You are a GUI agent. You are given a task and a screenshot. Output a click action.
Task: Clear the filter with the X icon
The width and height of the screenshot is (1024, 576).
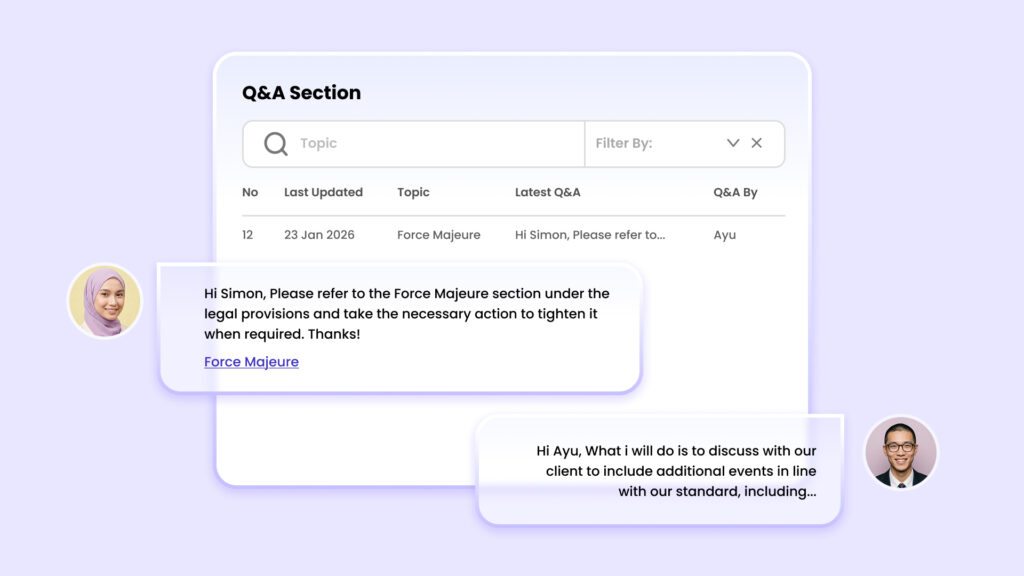pos(757,143)
